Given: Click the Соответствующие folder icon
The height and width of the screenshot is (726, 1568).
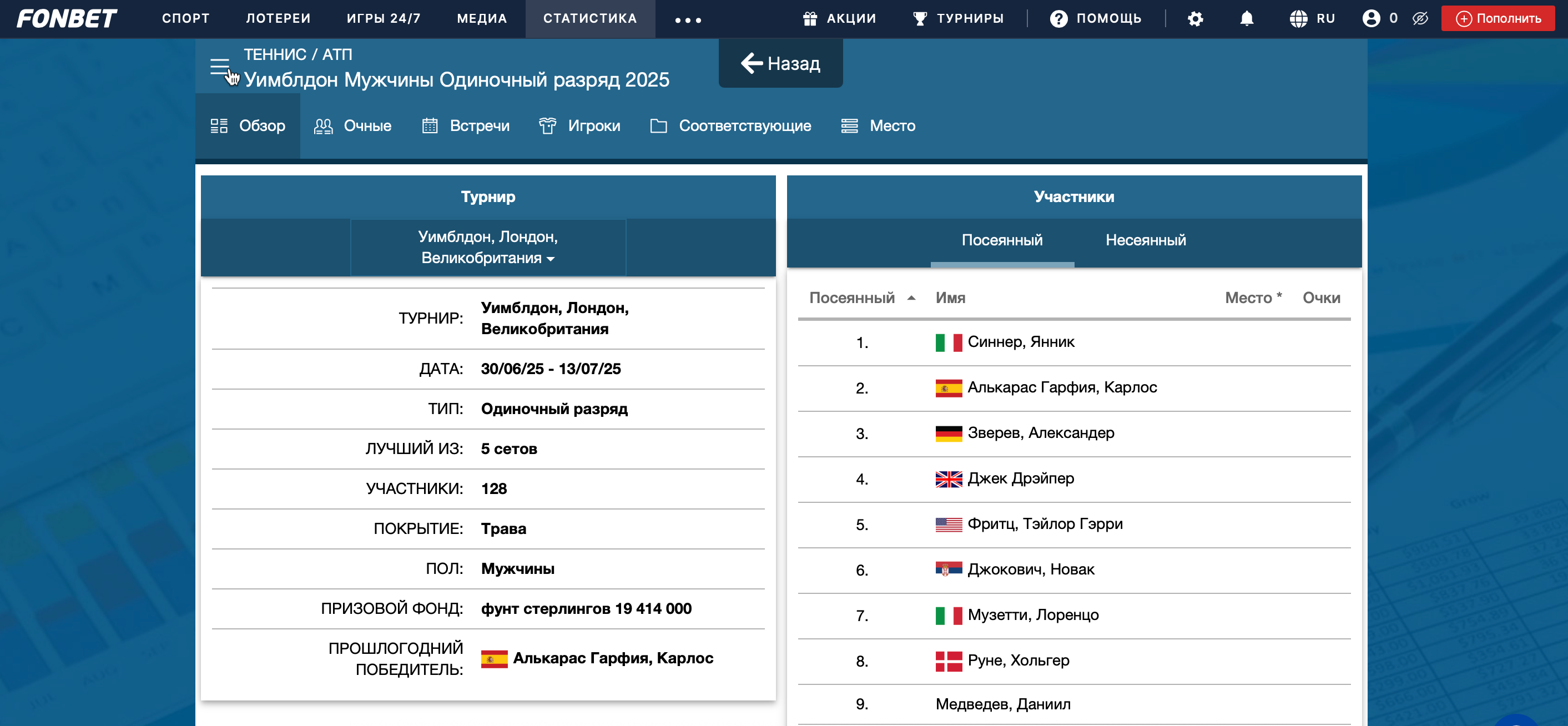Looking at the screenshot, I should point(659,126).
